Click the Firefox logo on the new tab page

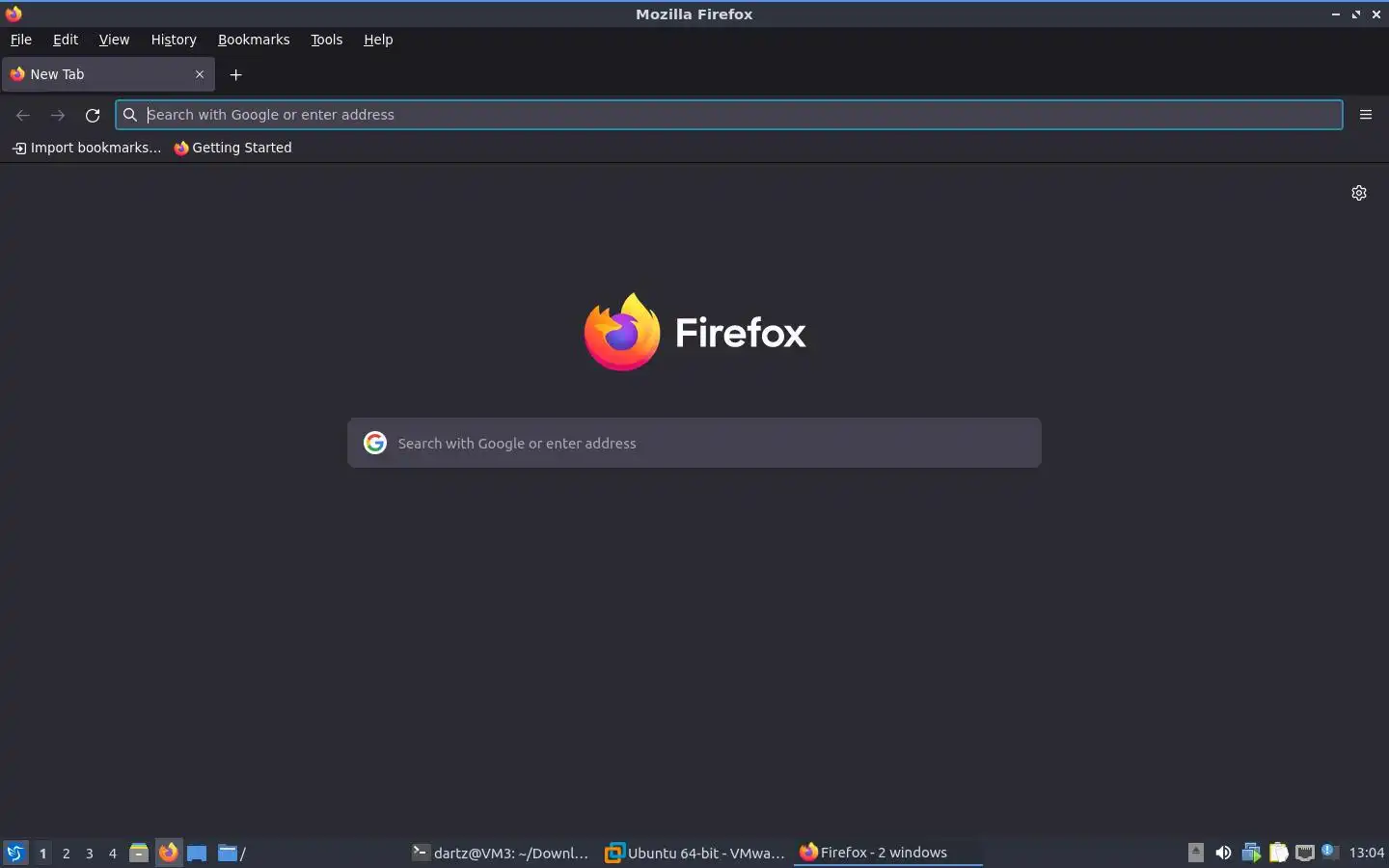(x=694, y=332)
